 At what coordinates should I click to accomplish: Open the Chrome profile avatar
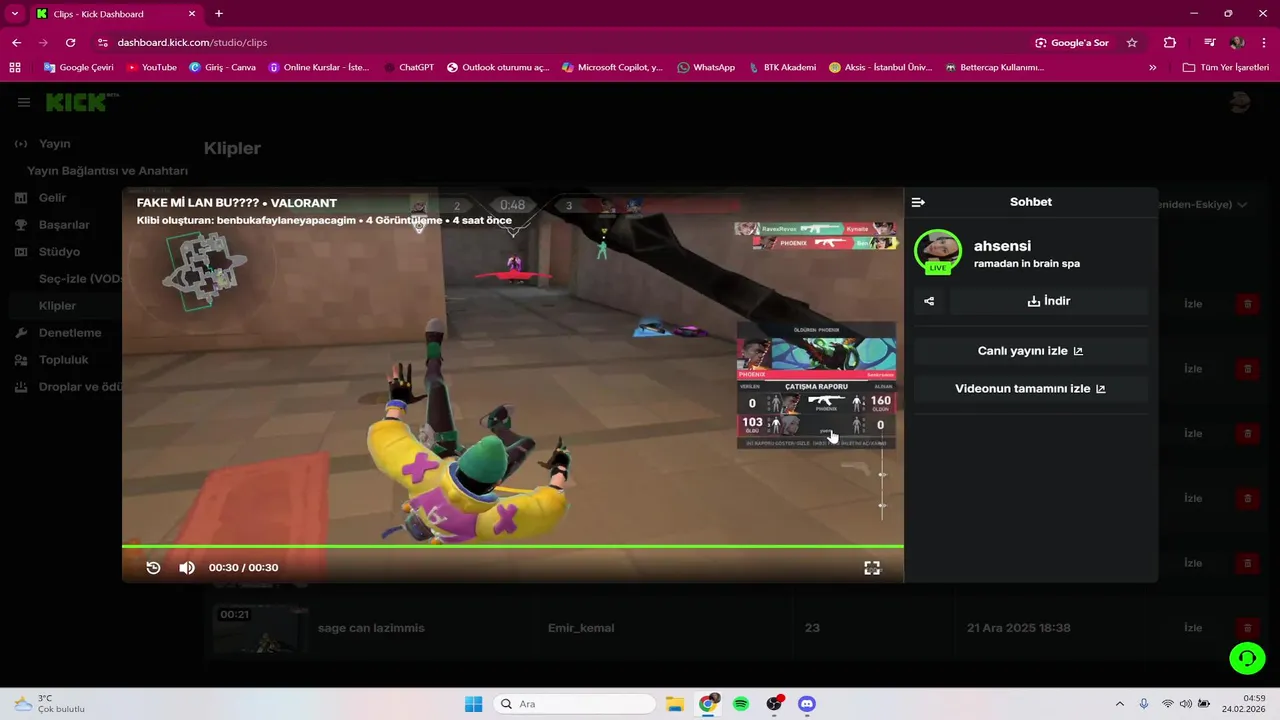pos(1237,43)
